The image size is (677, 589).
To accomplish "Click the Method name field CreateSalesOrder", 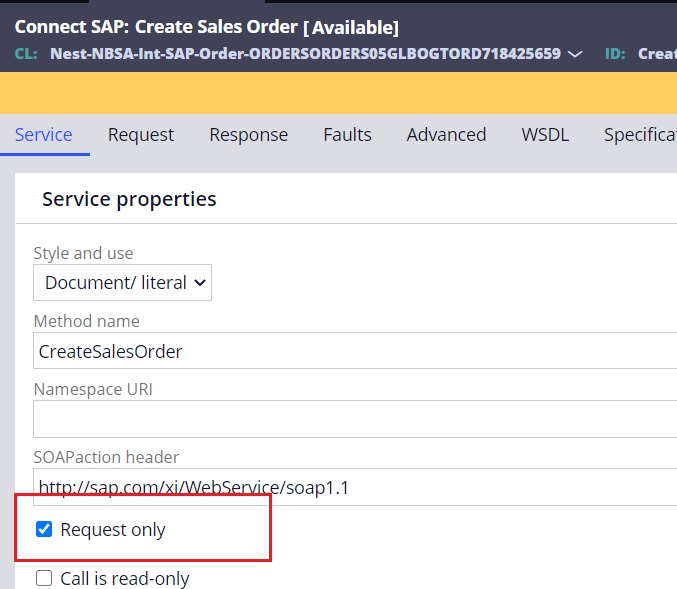I will [x=355, y=351].
